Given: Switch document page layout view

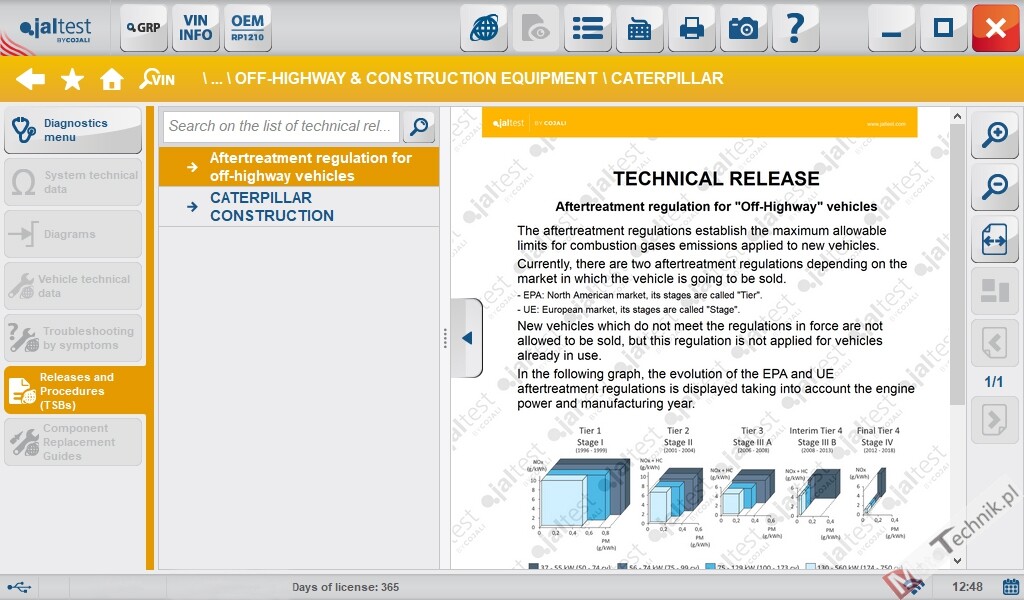Looking at the screenshot, I should 995,291.
